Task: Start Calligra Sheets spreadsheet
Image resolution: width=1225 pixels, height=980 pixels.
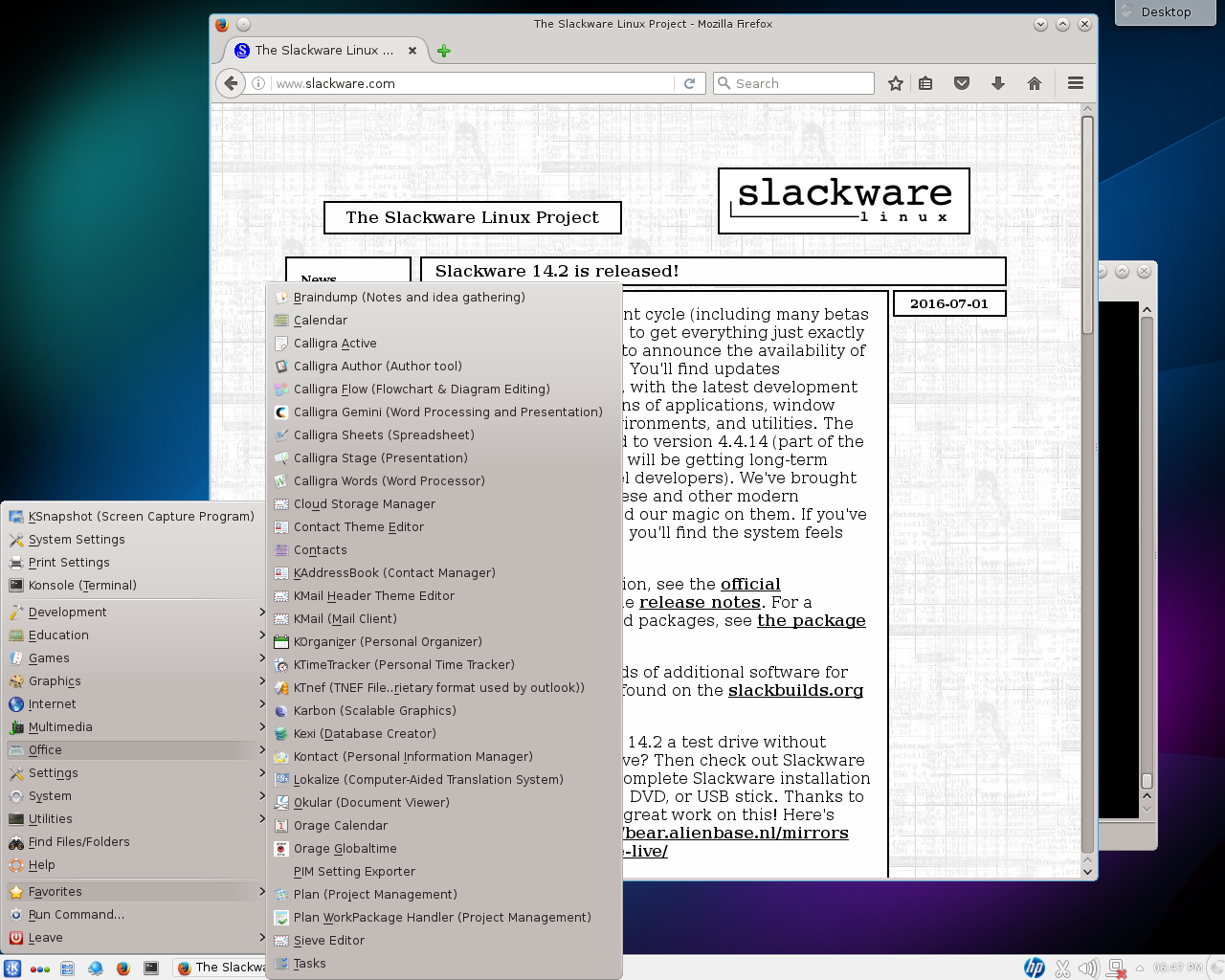Action: [384, 434]
